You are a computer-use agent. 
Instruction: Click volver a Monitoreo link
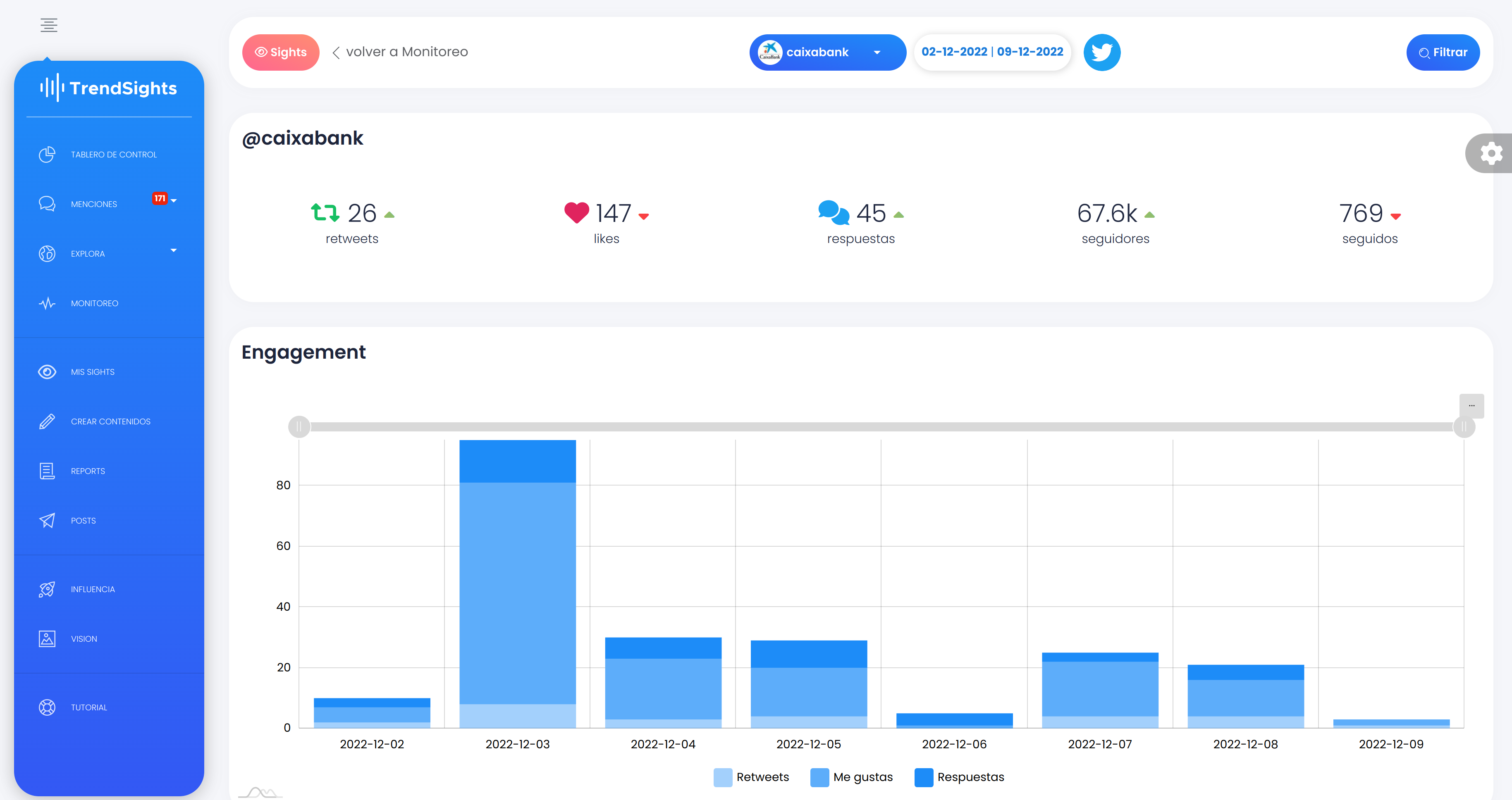400,52
